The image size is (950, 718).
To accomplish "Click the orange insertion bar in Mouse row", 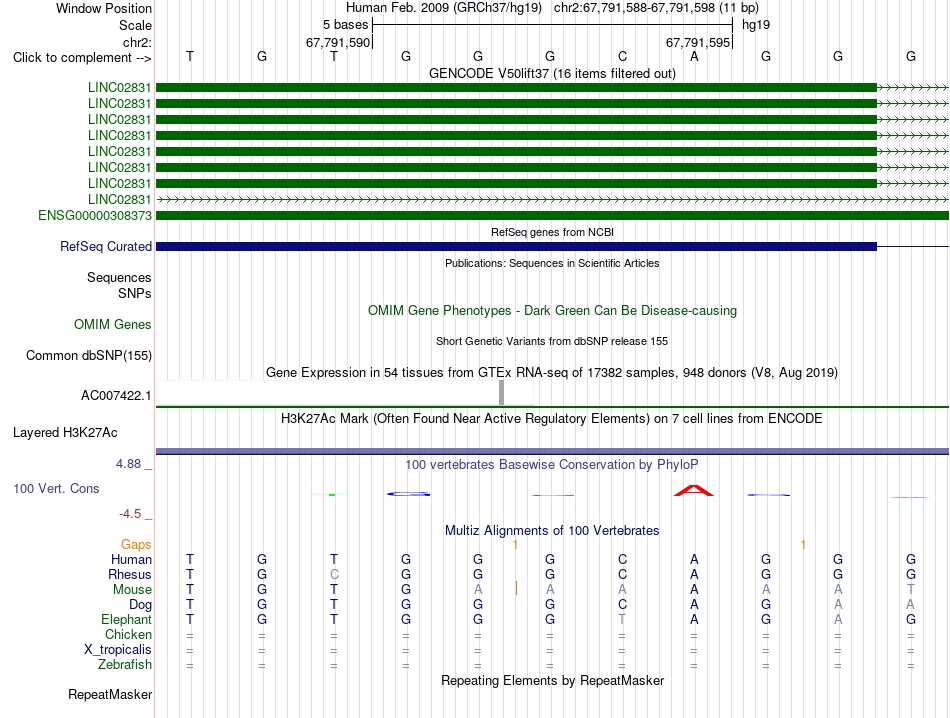I will point(516,588).
